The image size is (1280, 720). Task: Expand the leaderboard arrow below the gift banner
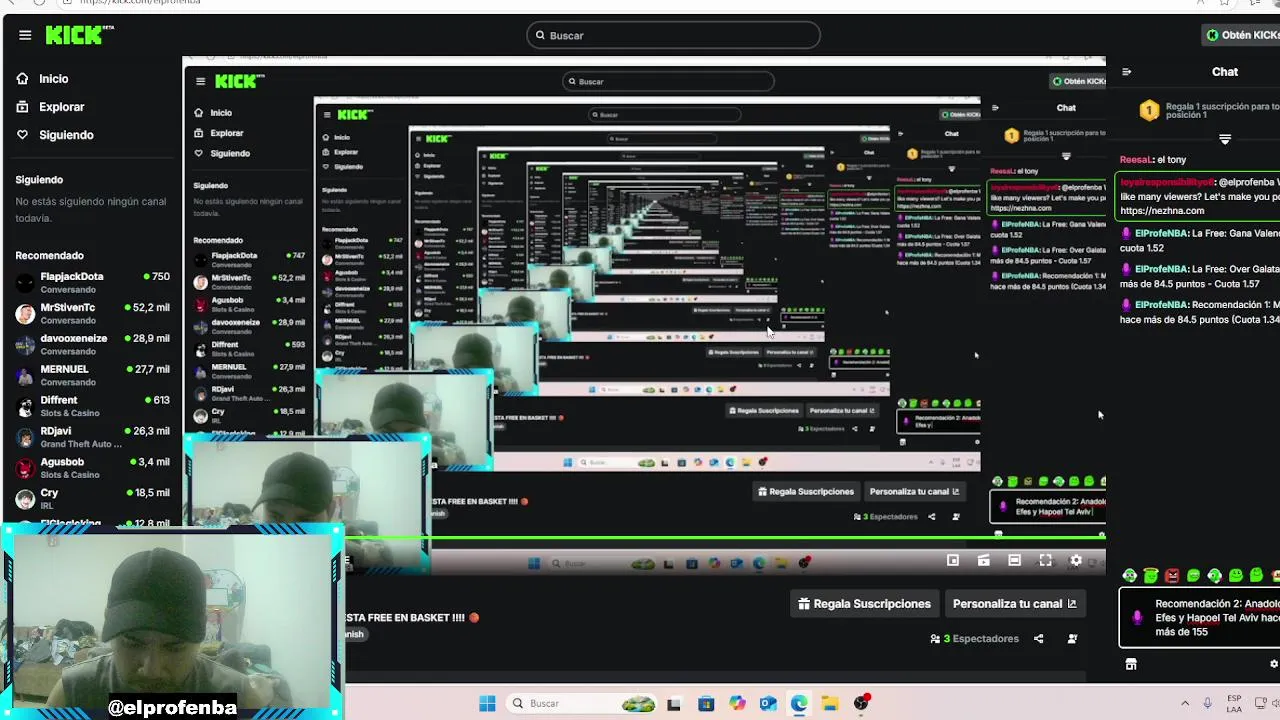1225,139
